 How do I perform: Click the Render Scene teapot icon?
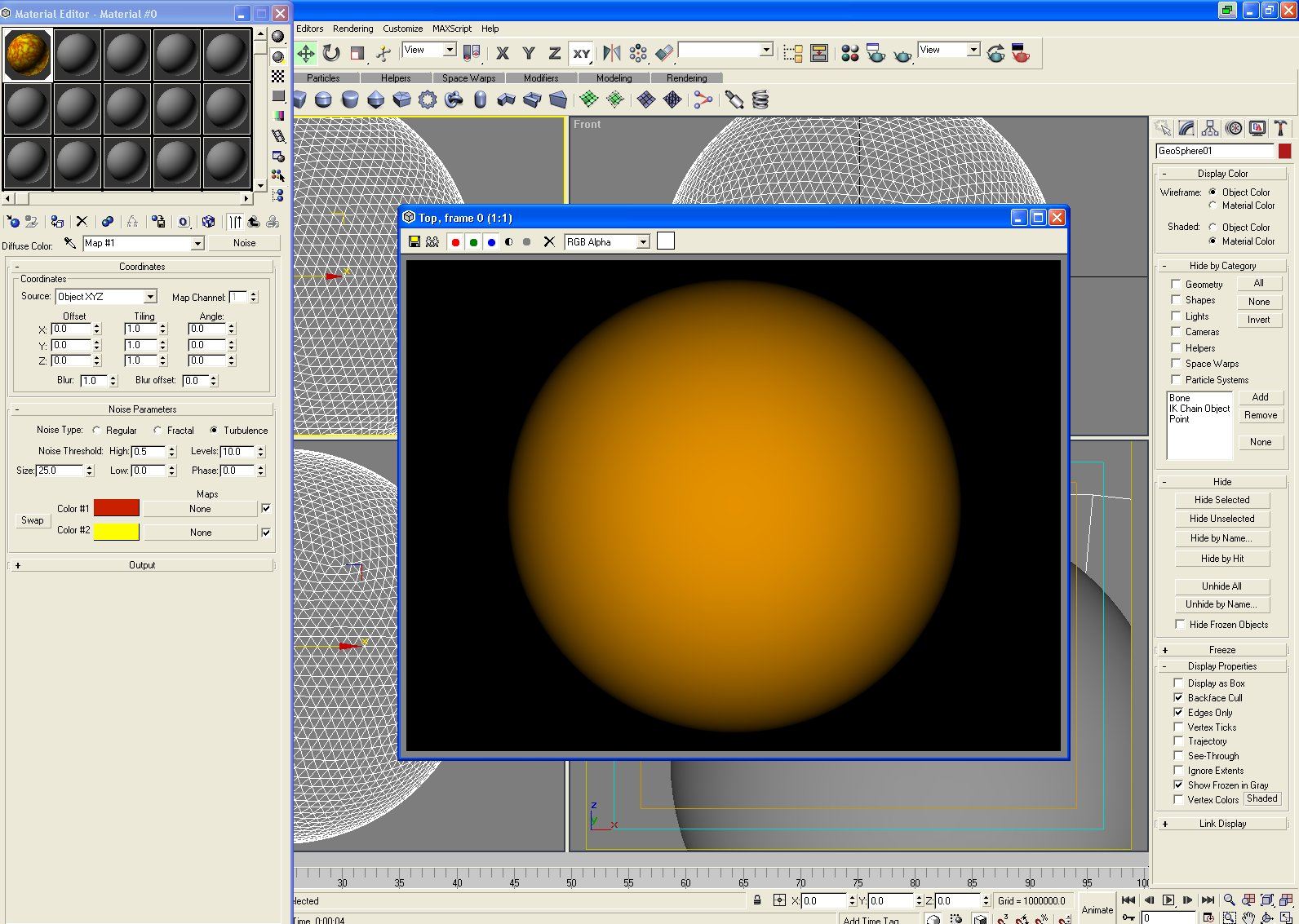[x=876, y=53]
